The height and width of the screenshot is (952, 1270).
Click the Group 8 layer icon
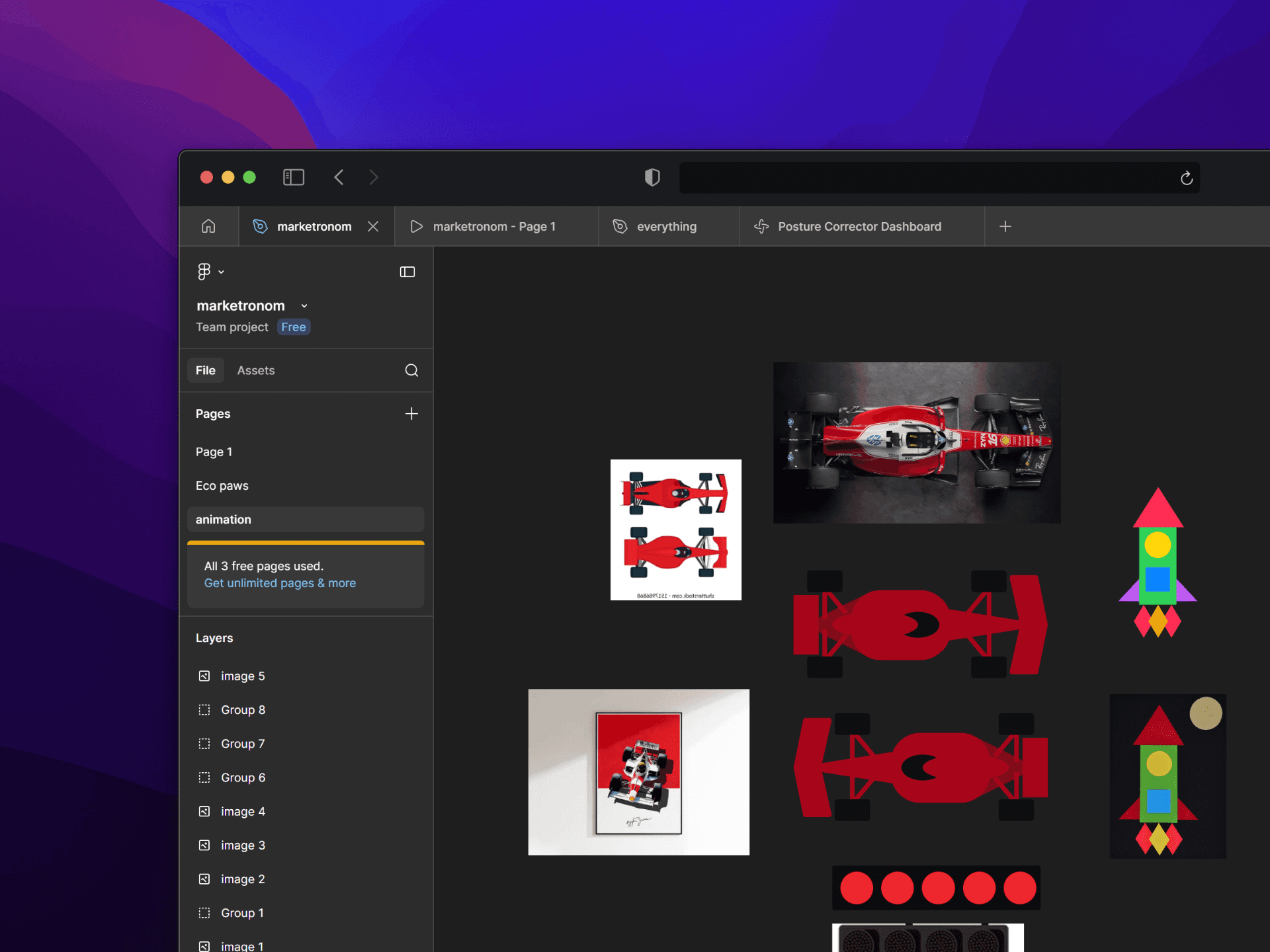click(204, 709)
